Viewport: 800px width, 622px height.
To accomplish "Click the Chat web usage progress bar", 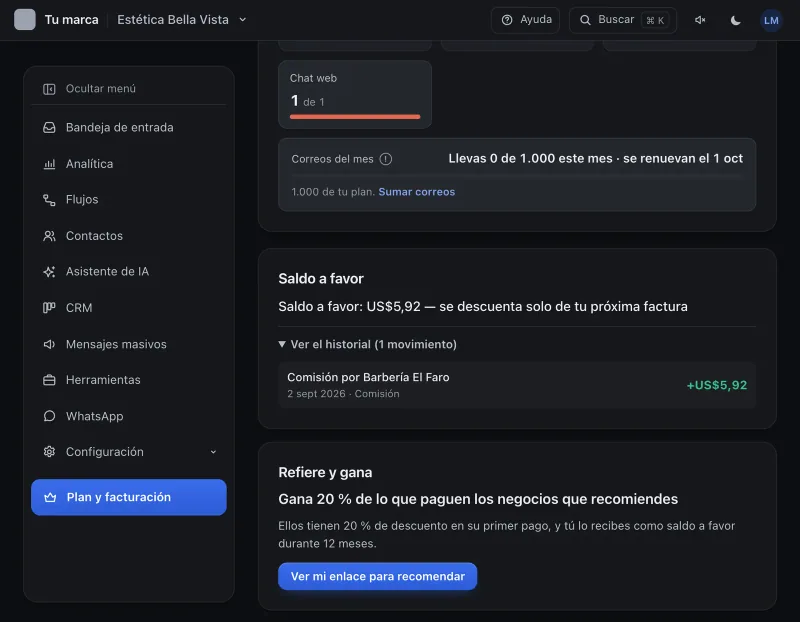I will [355, 117].
